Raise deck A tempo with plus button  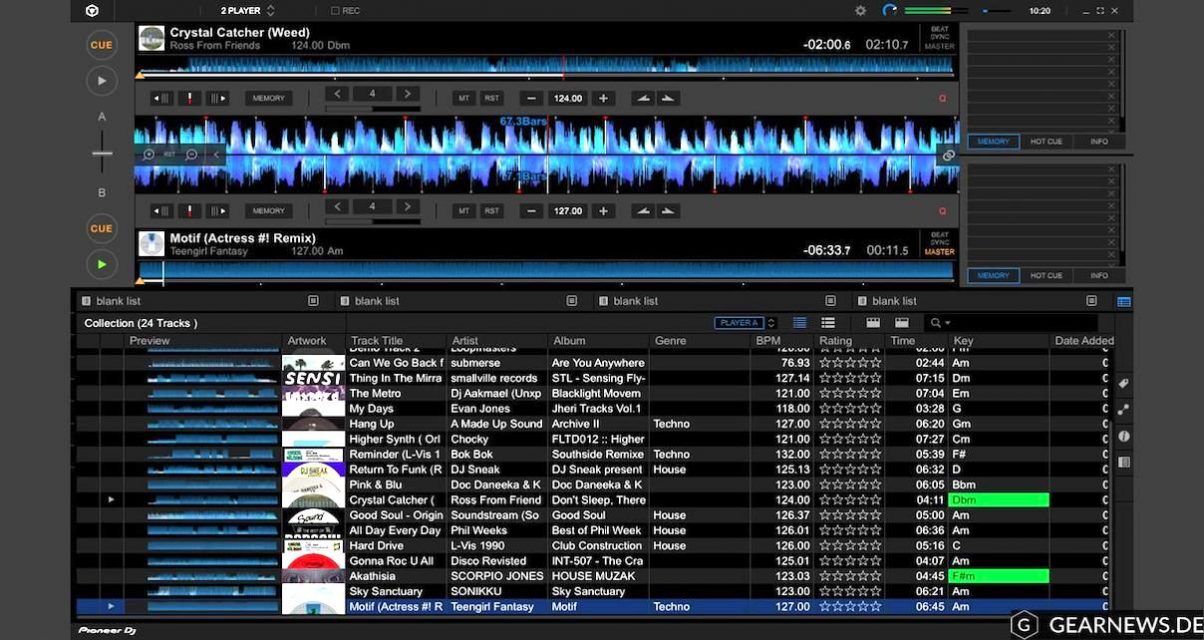coord(603,98)
